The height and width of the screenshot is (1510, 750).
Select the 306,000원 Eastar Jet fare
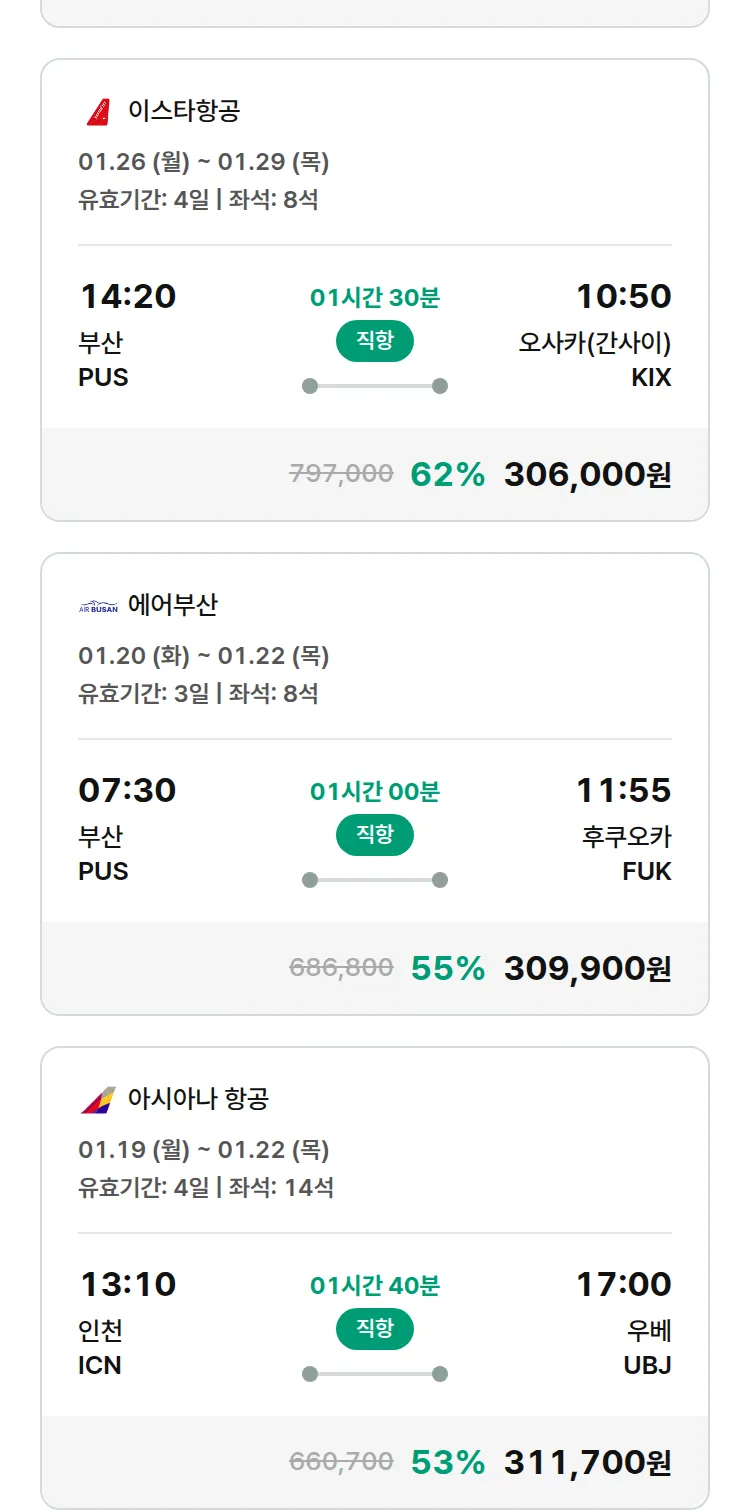point(587,474)
